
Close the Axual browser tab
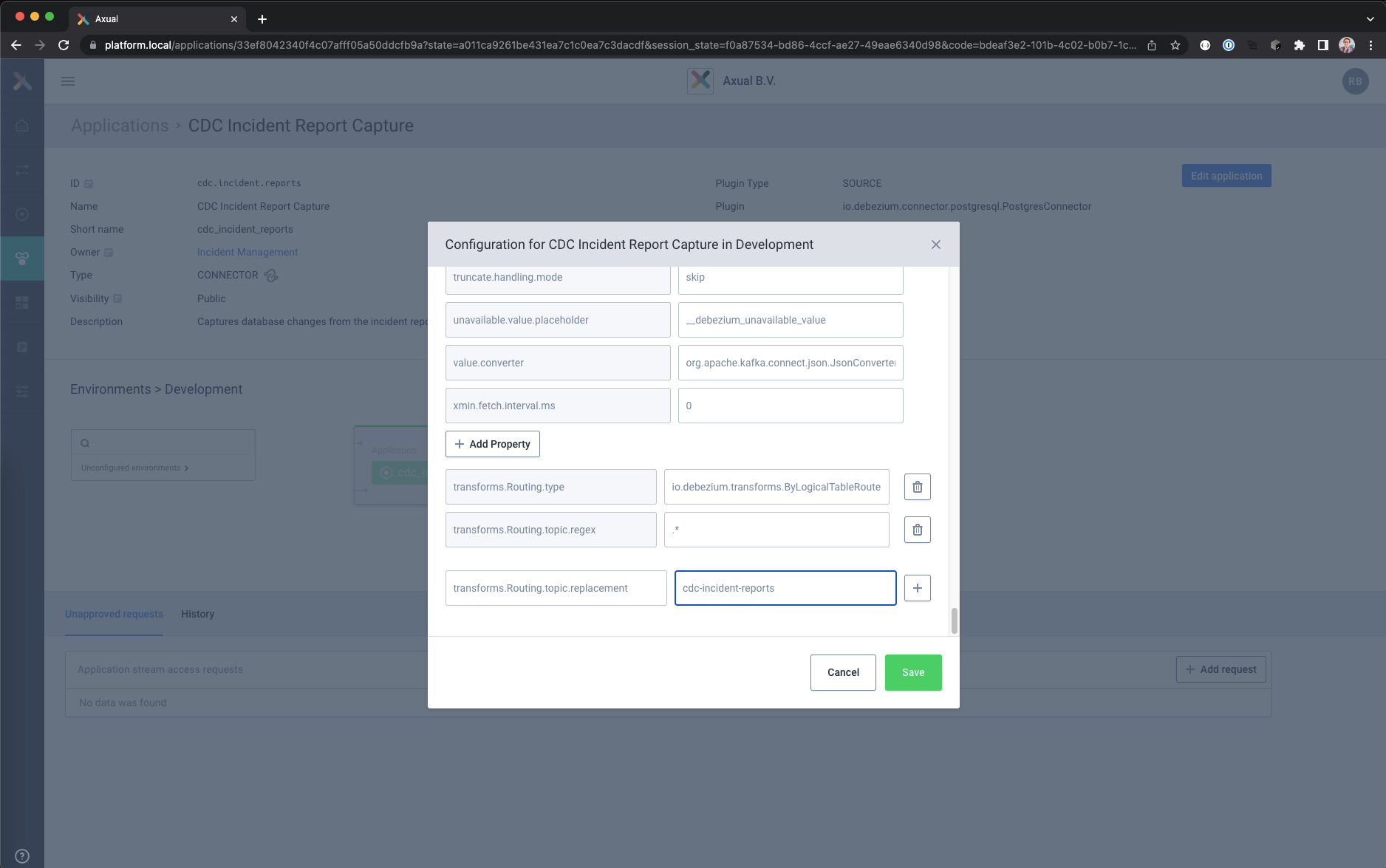click(x=234, y=19)
